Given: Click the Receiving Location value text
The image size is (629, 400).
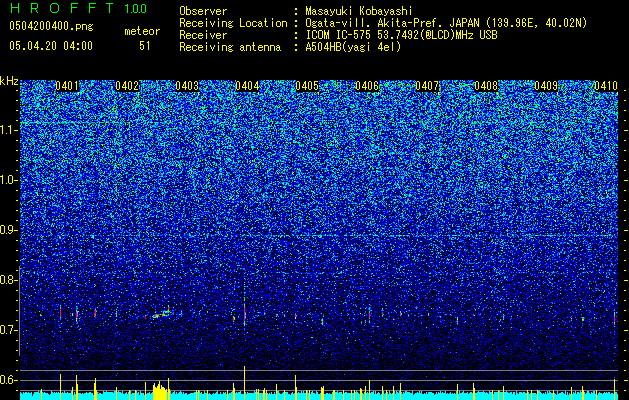Looking at the screenshot, I should [x=446, y=23].
